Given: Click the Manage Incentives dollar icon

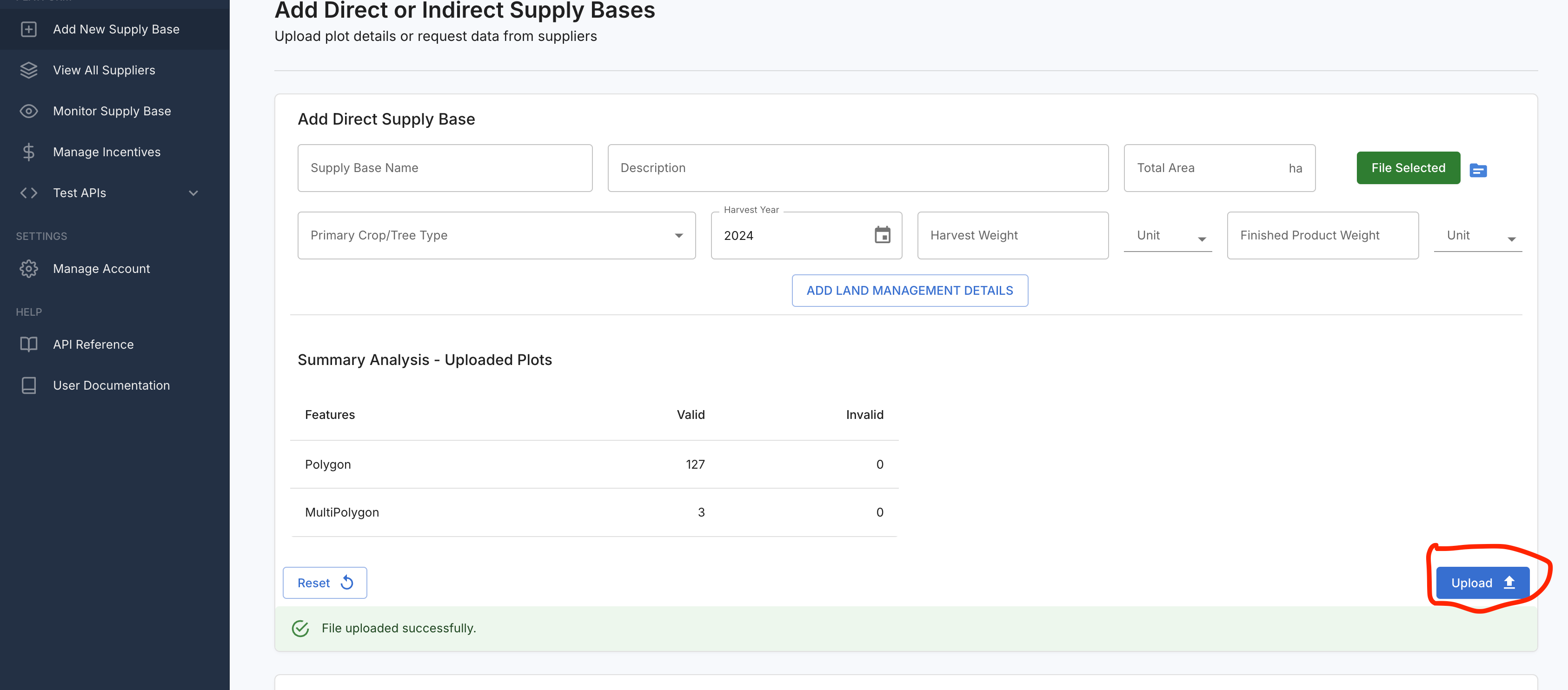Looking at the screenshot, I should (x=29, y=152).
